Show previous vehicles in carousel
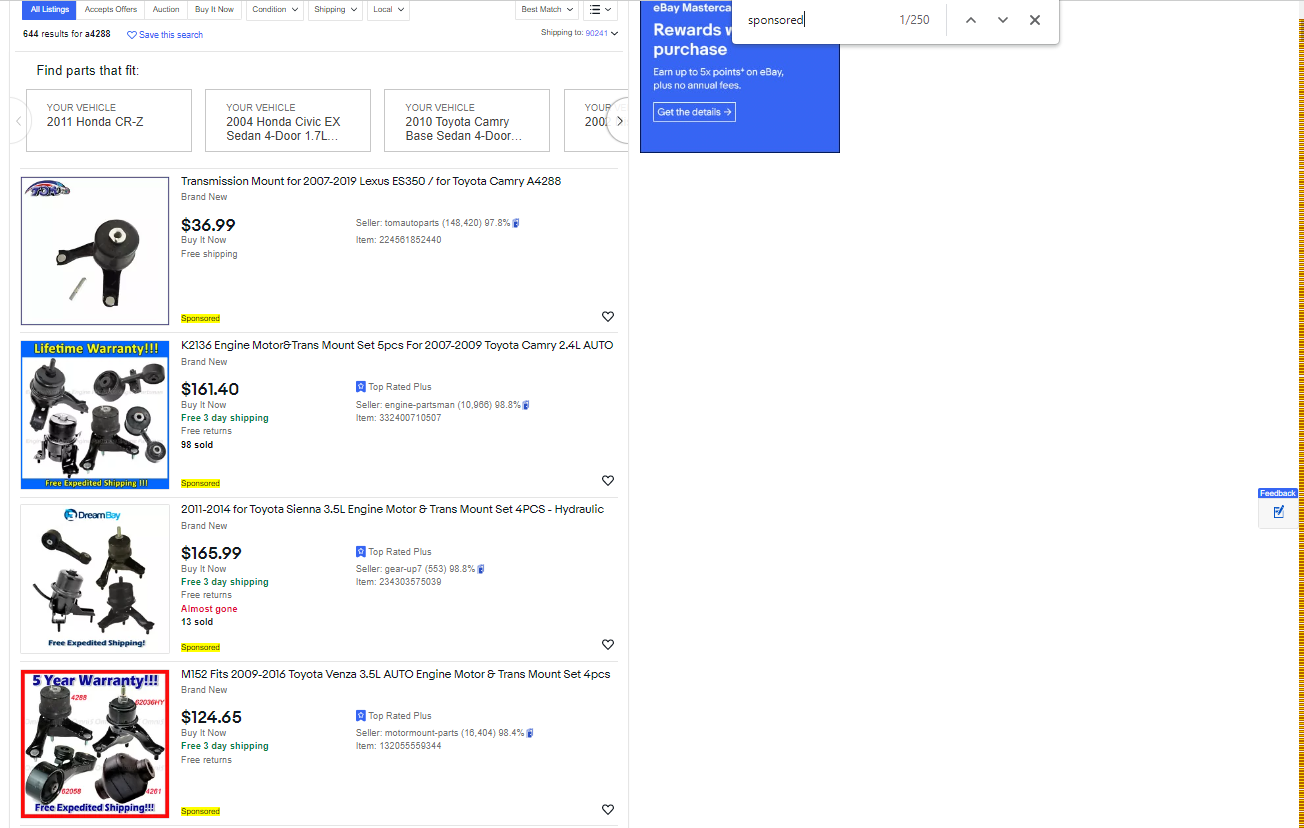Viewport: 1304px width, 828px height. pyautogui.click(x=17, y=121)
